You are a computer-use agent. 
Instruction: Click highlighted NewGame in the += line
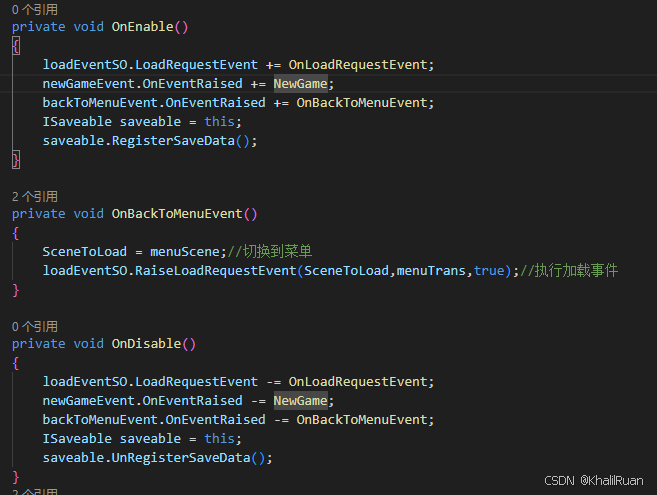pyautogui.click(x=300, y=84)
